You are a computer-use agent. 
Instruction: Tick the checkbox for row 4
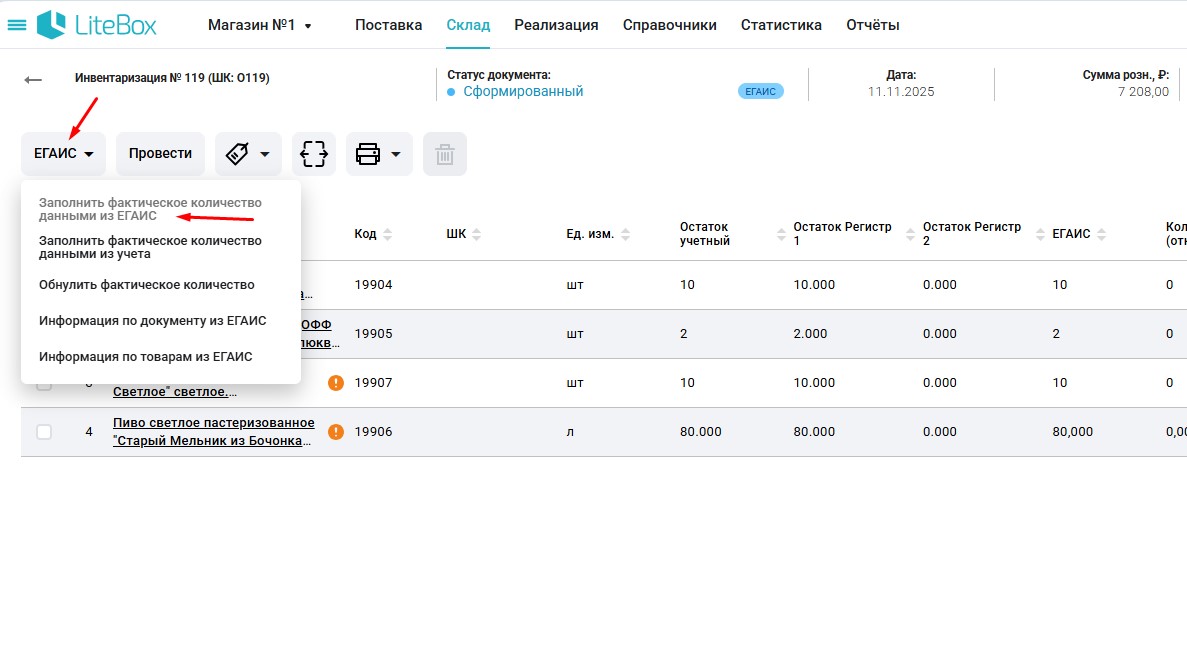point(44,432)
